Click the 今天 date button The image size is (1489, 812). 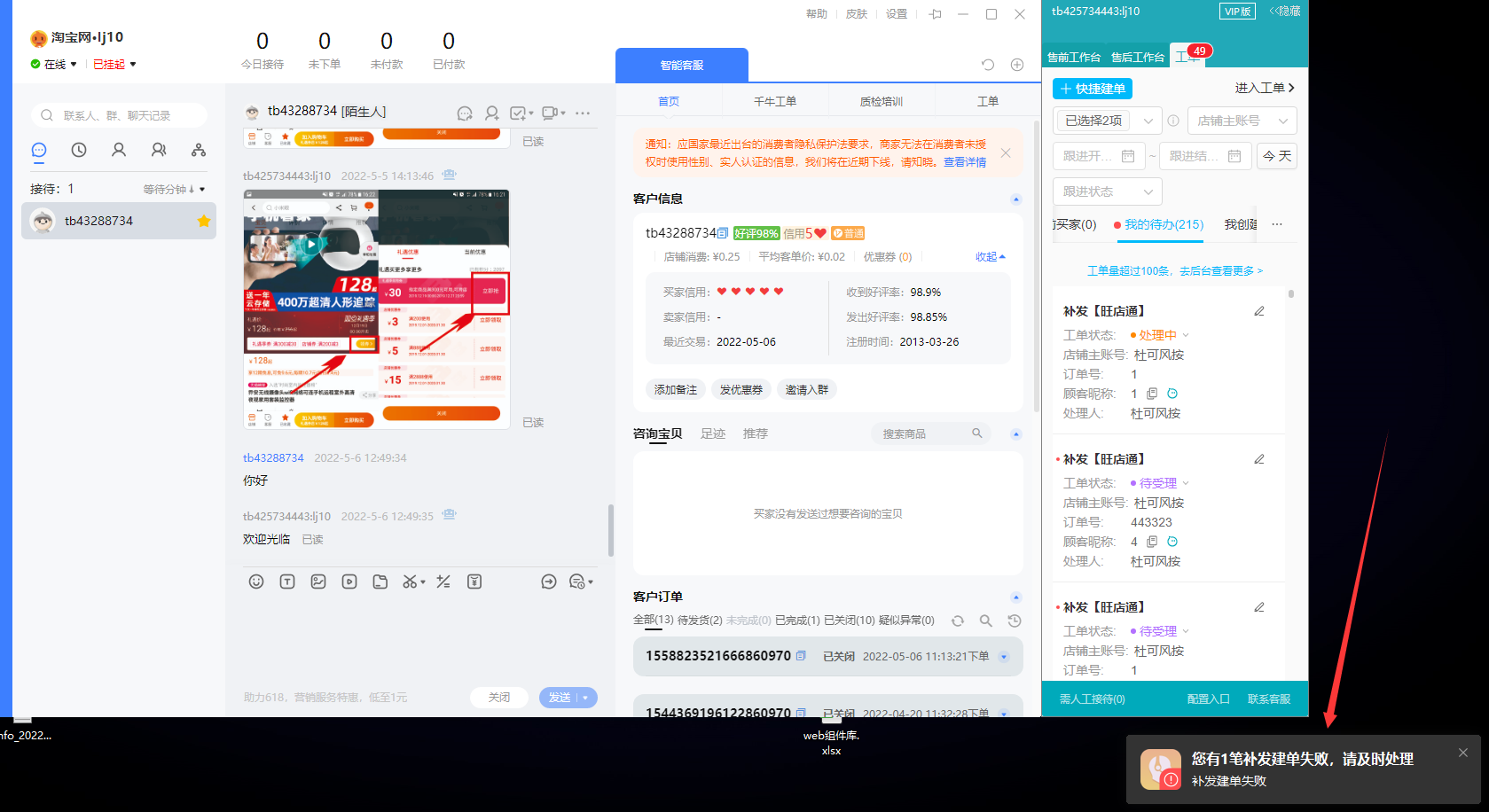click(1277, 156)
